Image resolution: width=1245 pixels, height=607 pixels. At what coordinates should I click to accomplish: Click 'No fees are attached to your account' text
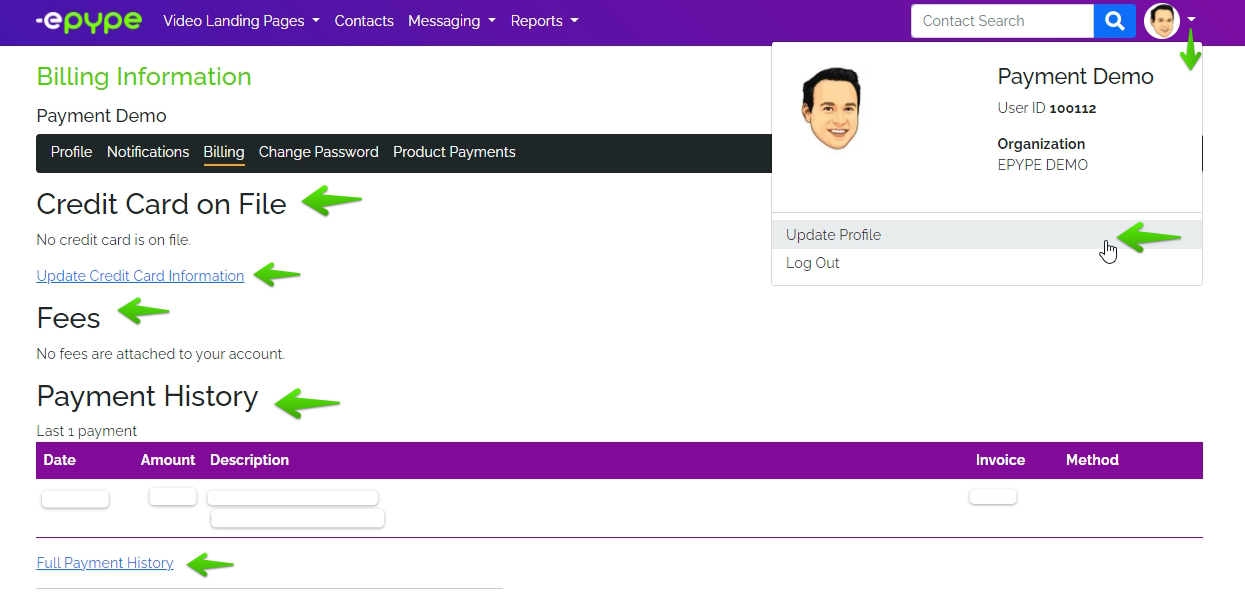click(x=161, y=354)
